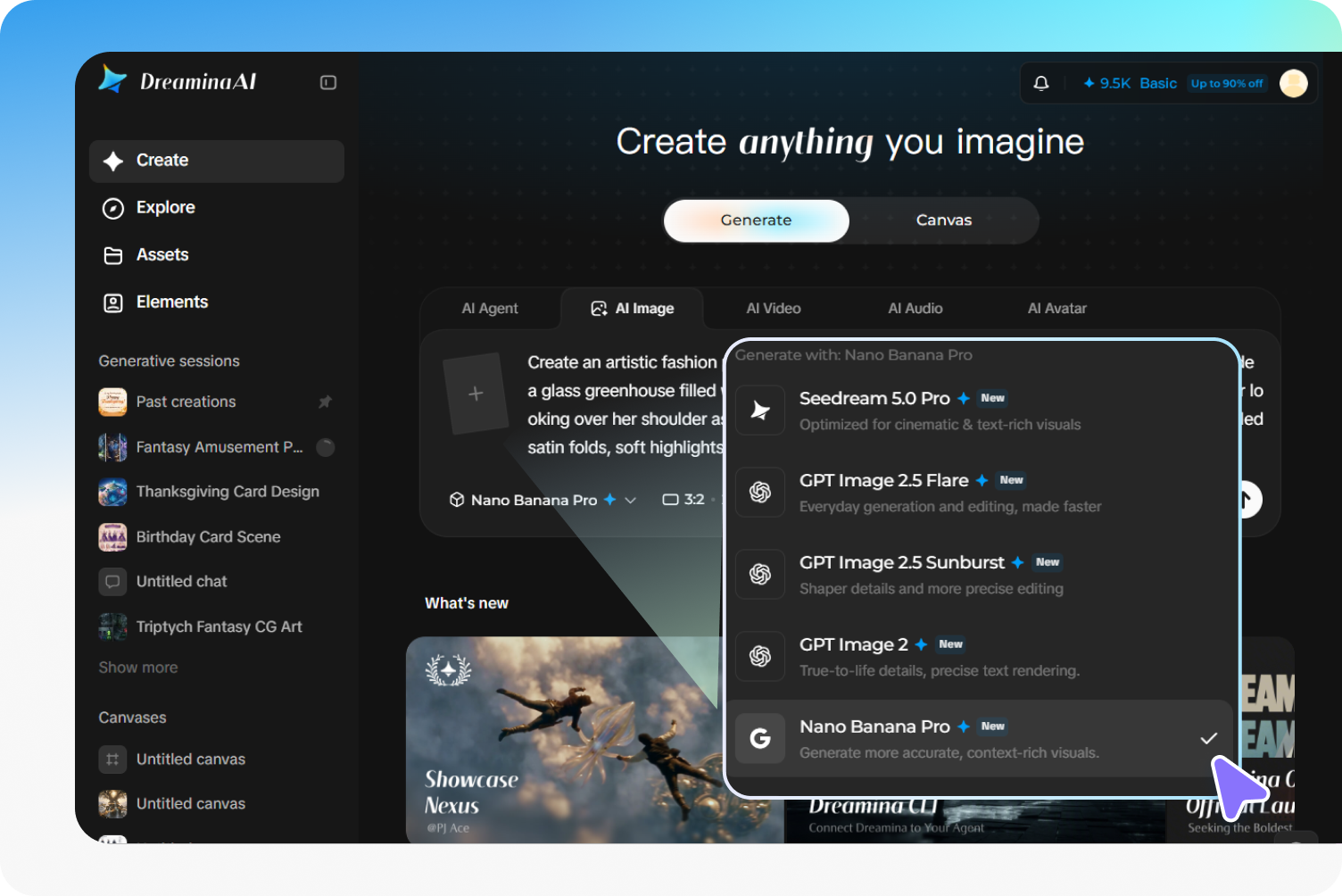Click the prompt text input area
This screenshot has height=896, width=1342.
pyautogui.click(x=625, y=404)
